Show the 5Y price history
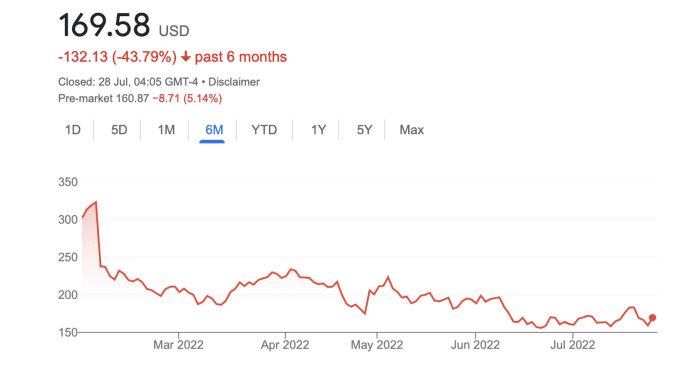This screenshot has height=367, width=700. click(x=364, y=130)
